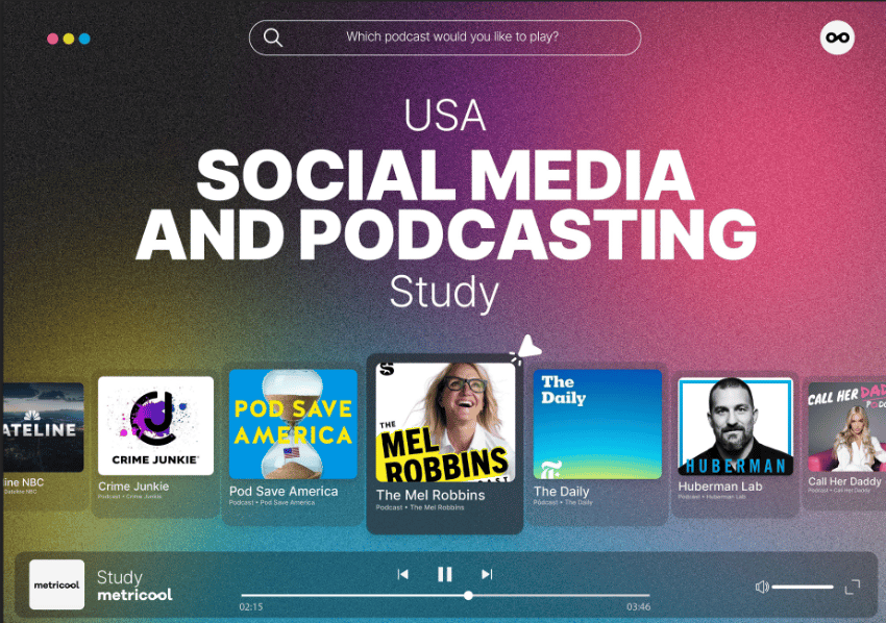The height and width of the screenshot is (625, 887).
Task: Click the 'Huberman Lab' title text
Action: pyautogui.click(x=720, y=486)
